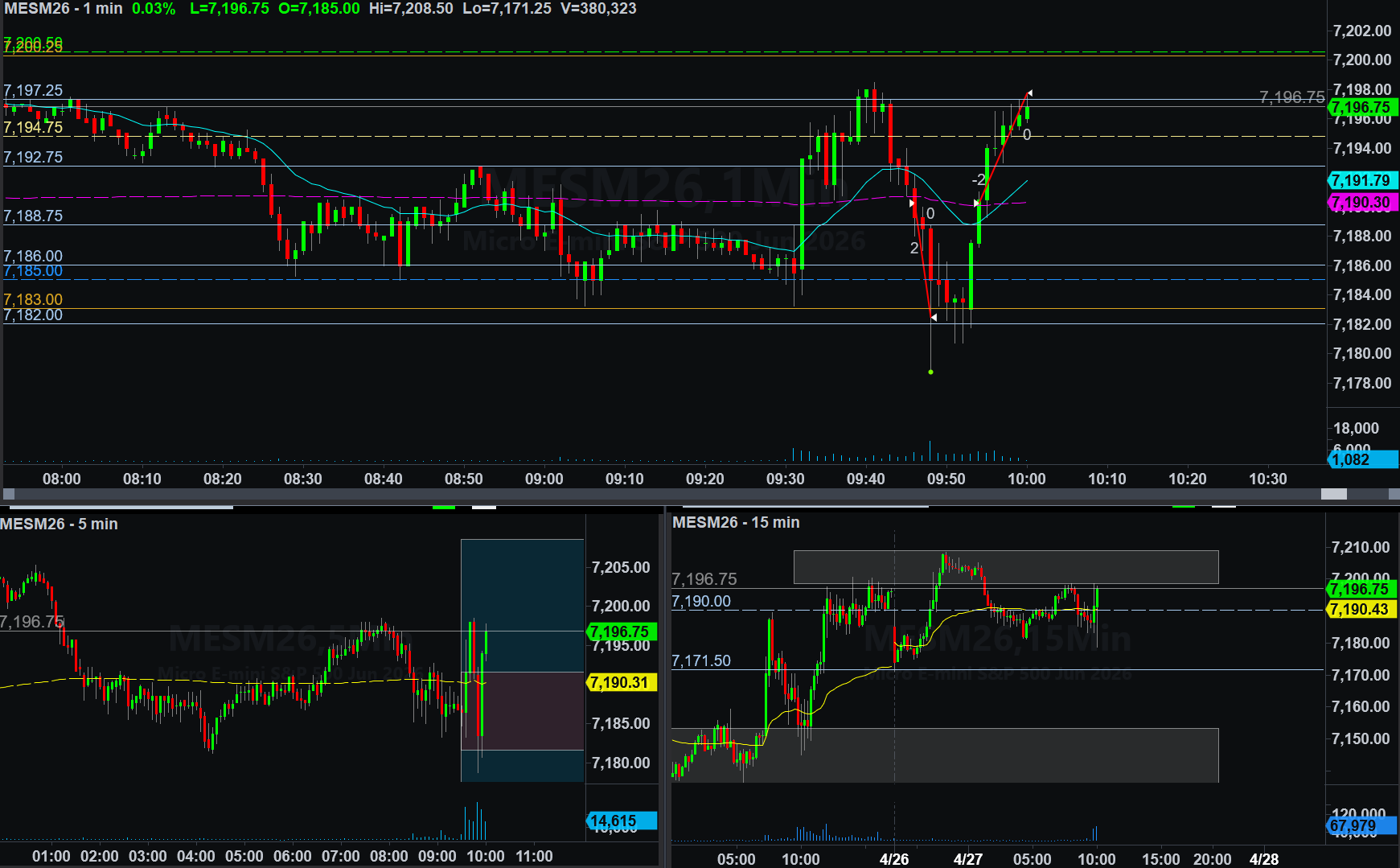
Task: Click the yellow 7,190.43 tag on the 15 min chart
Action: click(1361, 610)
